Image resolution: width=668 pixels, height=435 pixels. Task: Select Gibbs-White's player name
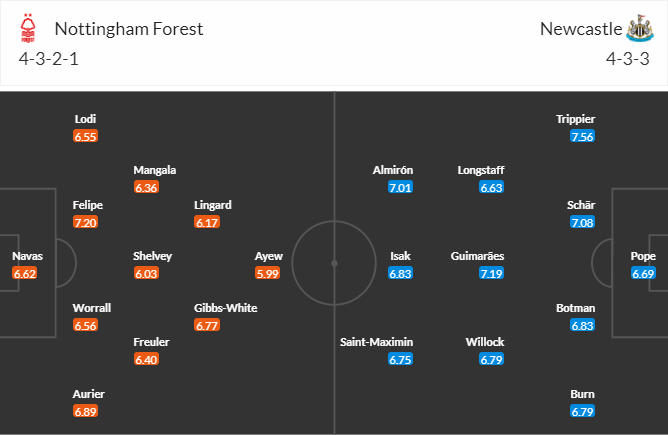click(x=225, y=307)
